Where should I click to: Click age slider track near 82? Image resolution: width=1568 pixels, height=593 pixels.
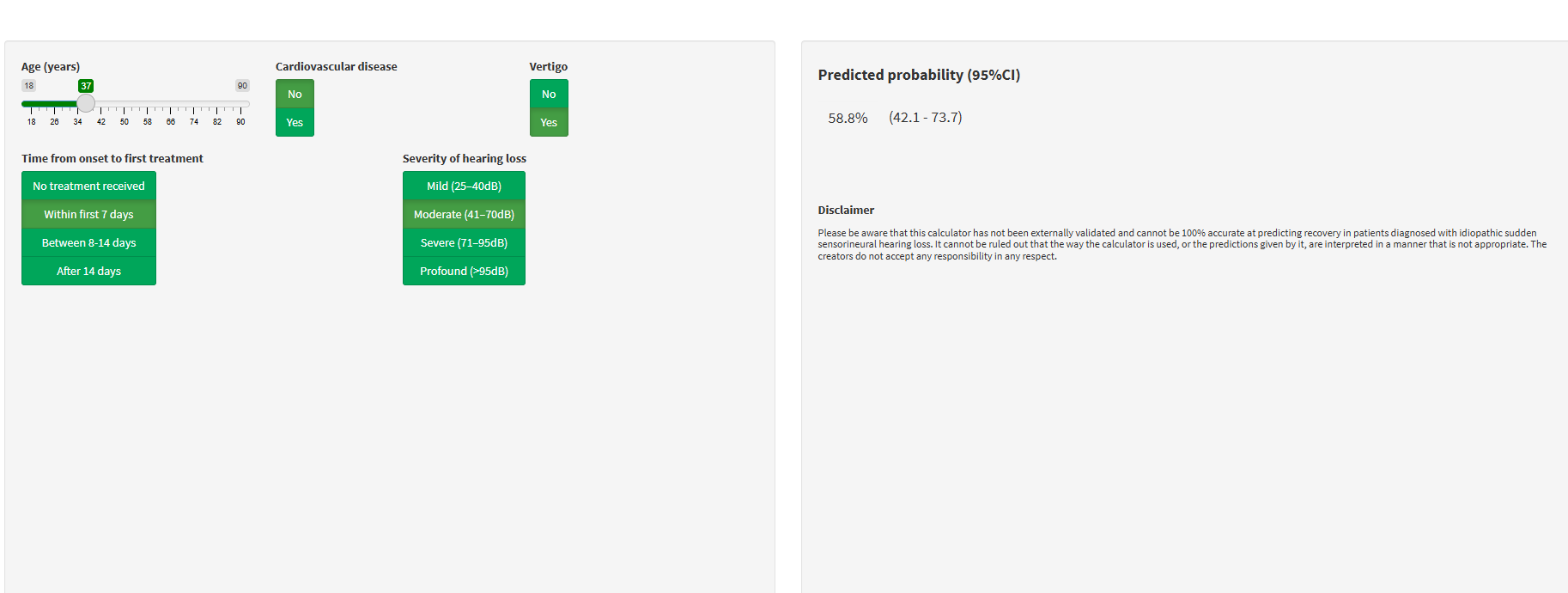point(217,104)
